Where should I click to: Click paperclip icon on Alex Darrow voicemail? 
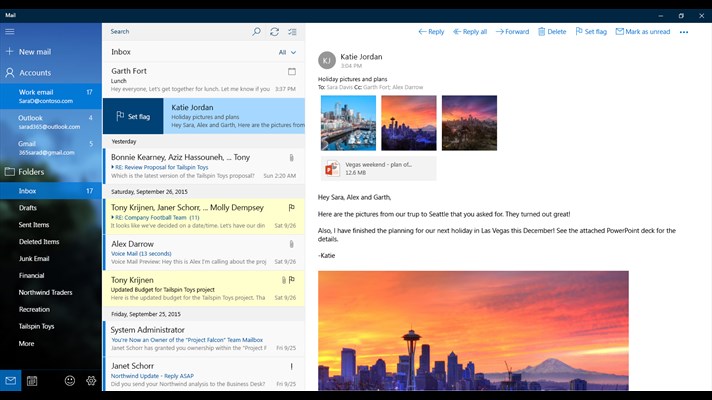click(x=292, y=244)
